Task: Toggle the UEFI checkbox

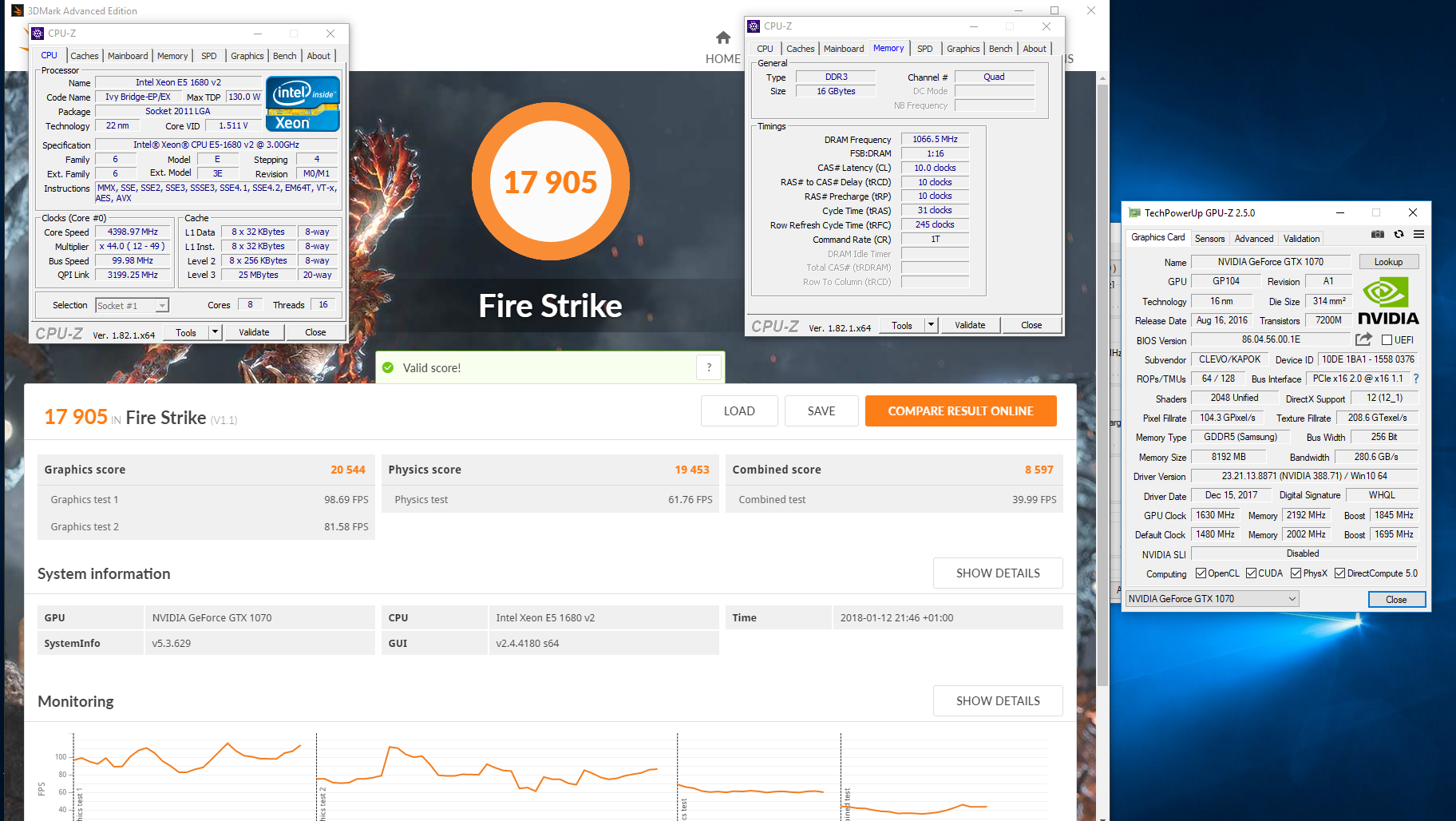Action: [x=1387, y=340]
